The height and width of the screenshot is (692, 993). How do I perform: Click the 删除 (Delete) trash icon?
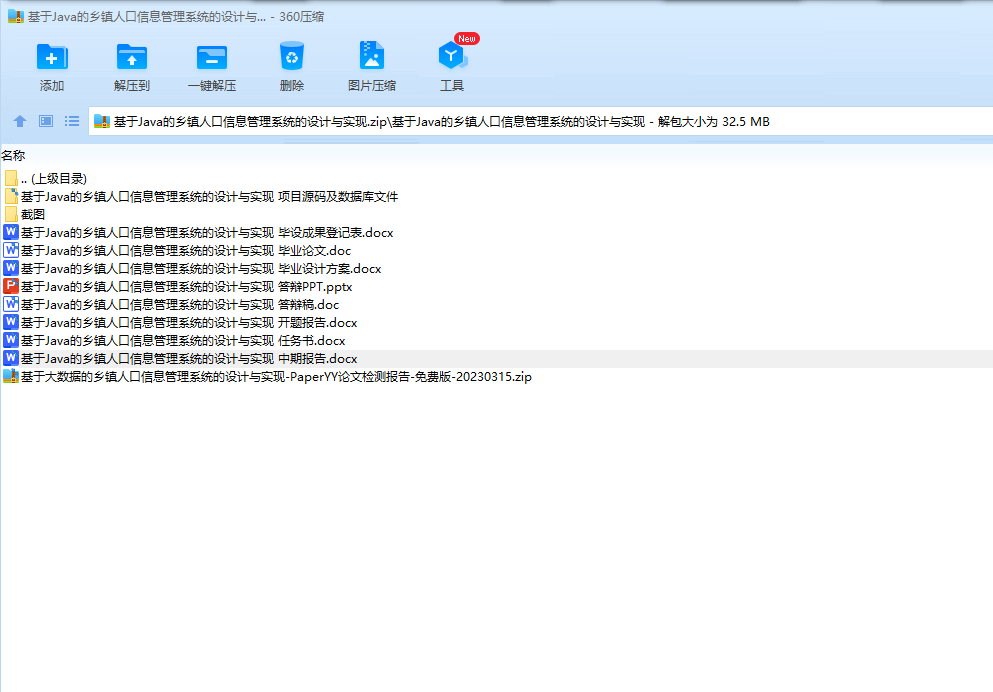point(292,56)
